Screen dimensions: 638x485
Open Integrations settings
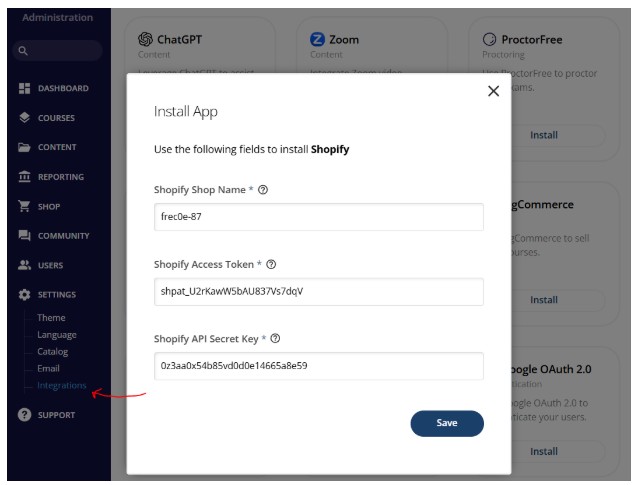coord(62,385)
